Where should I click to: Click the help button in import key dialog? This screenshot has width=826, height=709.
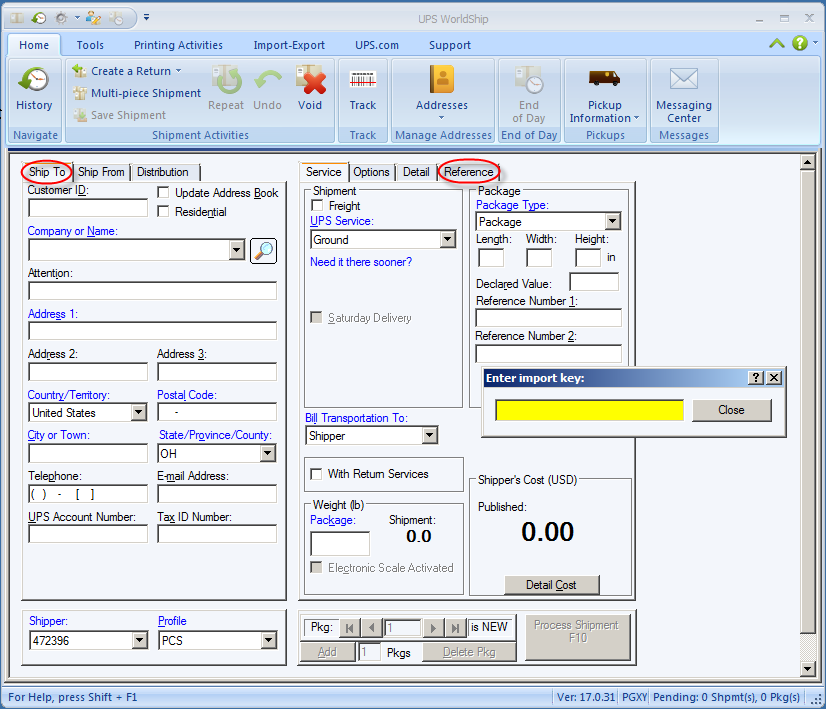pos(755,377)
